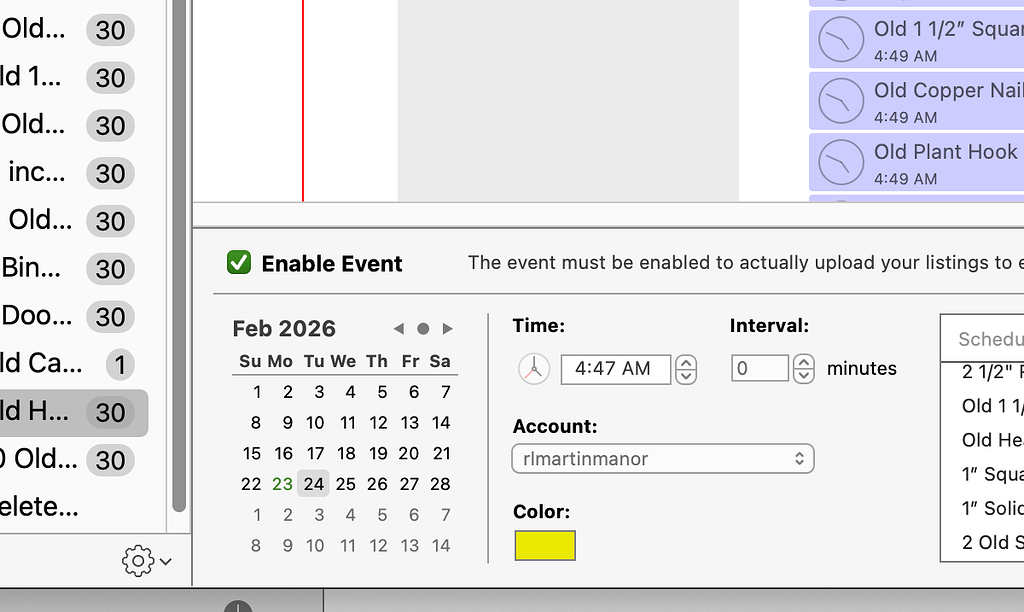Open the Account dropdown showing rlmartinmanor
The height and width of the screenshot is (612, 1024).
coord(663,458)
